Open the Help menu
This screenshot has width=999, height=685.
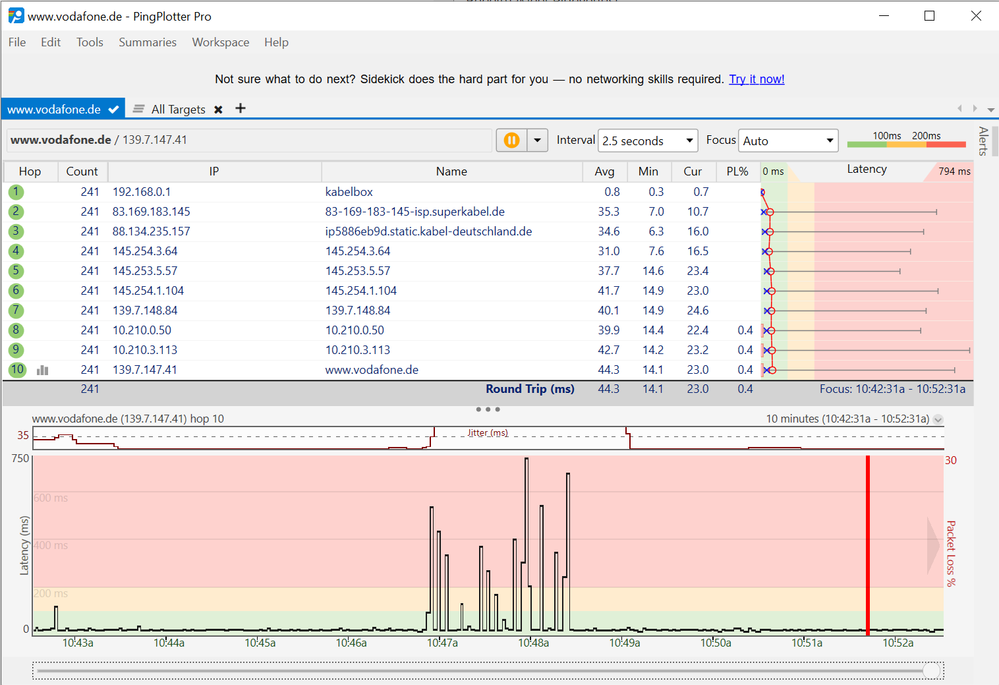[277, 42]
